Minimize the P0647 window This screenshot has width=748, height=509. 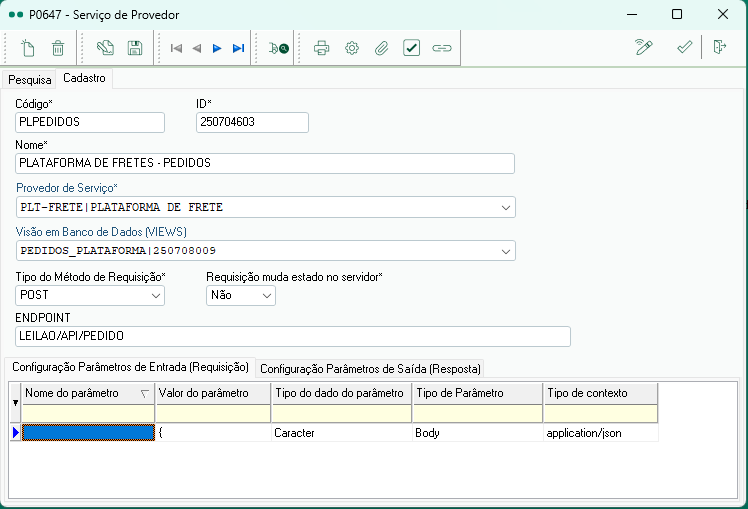click(x=632, y=14)
